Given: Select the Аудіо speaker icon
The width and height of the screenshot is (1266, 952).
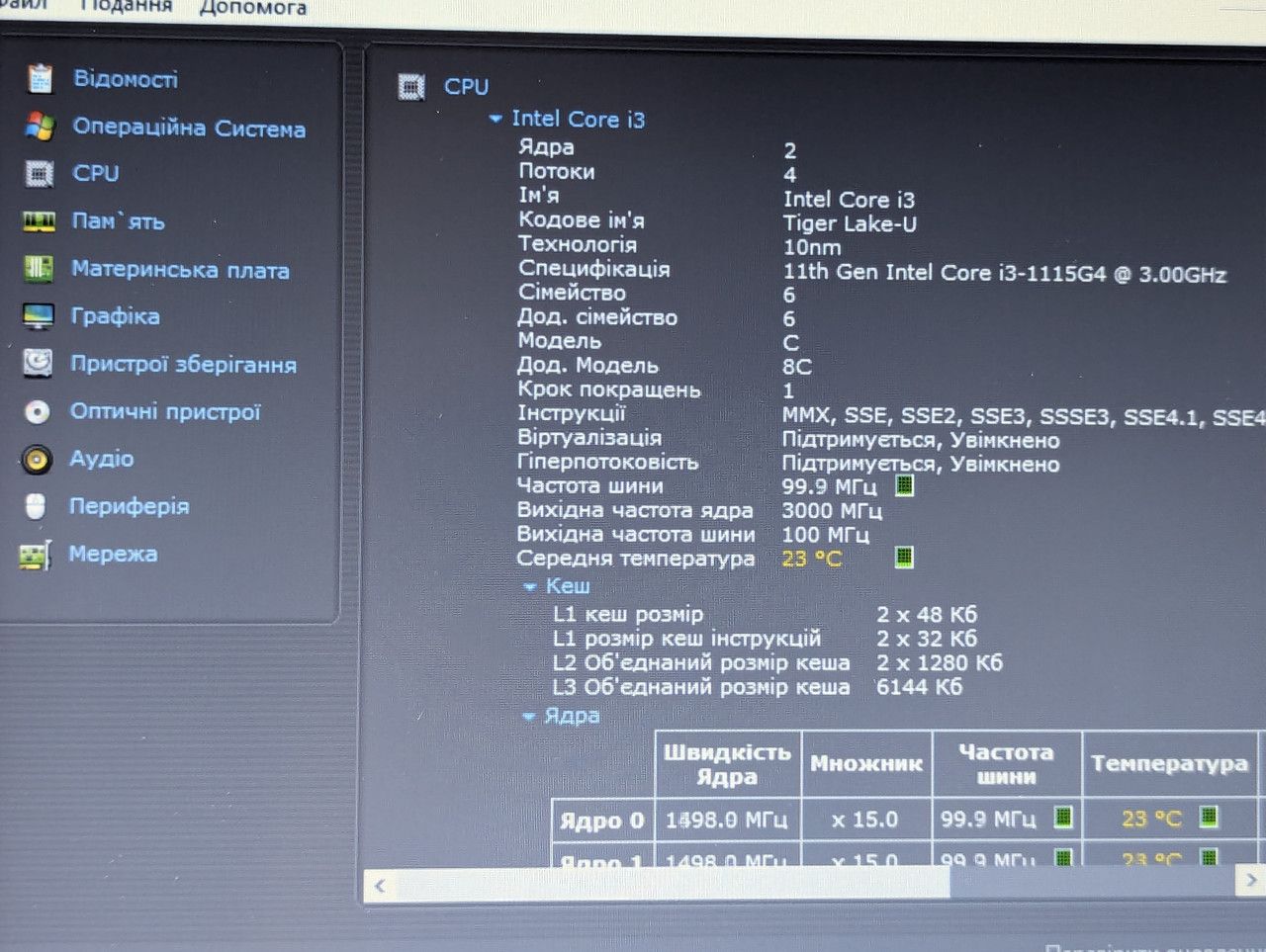Looking at the screenshot, I should (37, 459).
